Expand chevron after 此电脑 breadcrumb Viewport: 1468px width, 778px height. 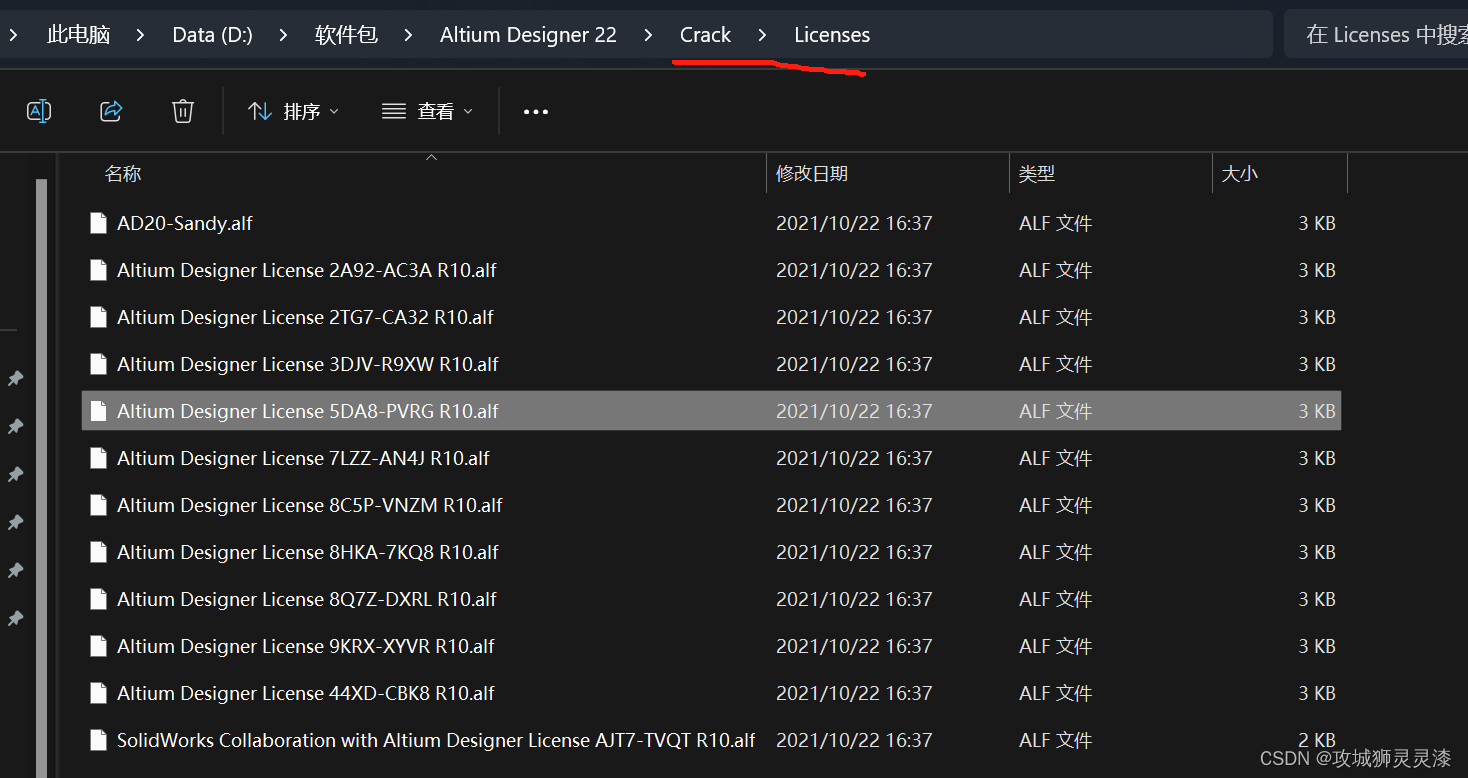[140, 35]
